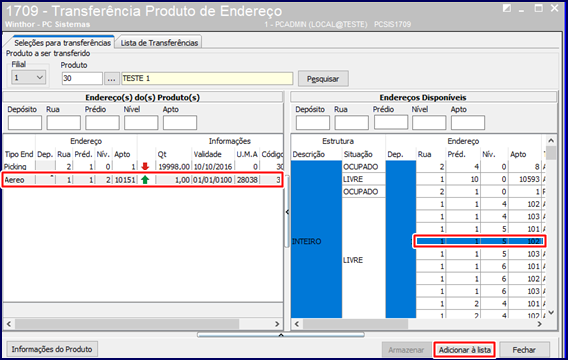Maximize the 1709 window
The width and height of the screenshot is (568, 360).
click(539, 8)
